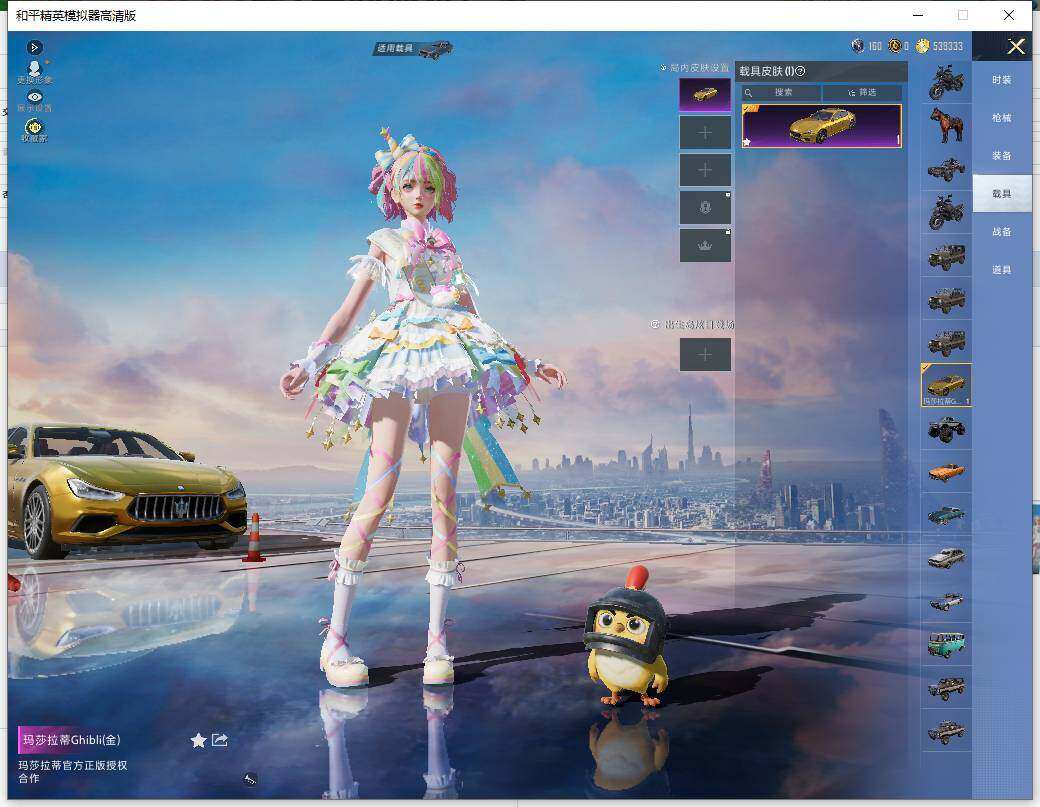Select the teal convertible car vehicle
Image resolution: width=1040 pixels, height=807 pixels.
[x=946, y=515]
